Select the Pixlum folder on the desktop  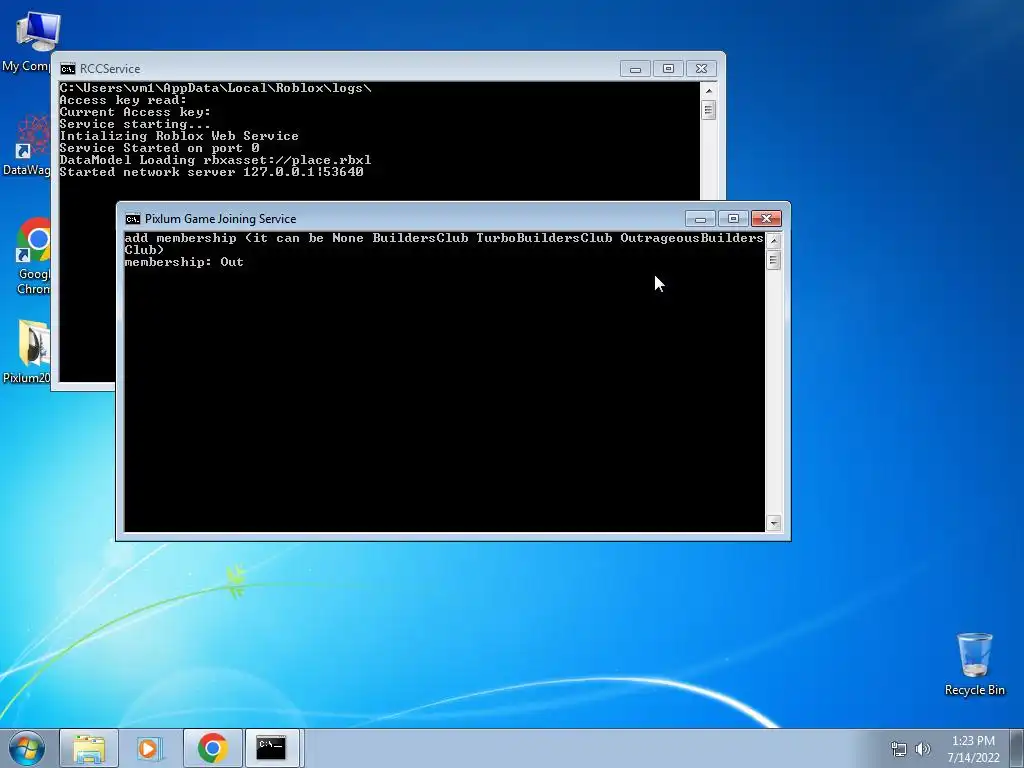click(x=26, y=351)
